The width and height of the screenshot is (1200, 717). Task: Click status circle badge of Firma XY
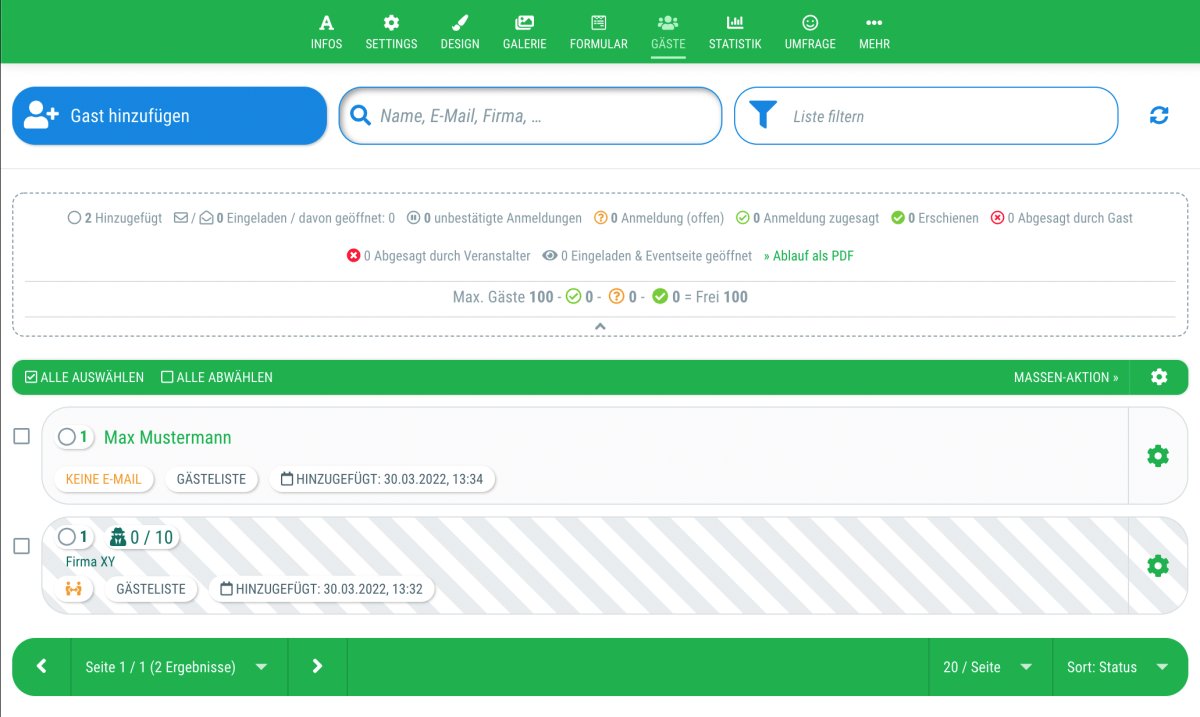coord(74,537)
